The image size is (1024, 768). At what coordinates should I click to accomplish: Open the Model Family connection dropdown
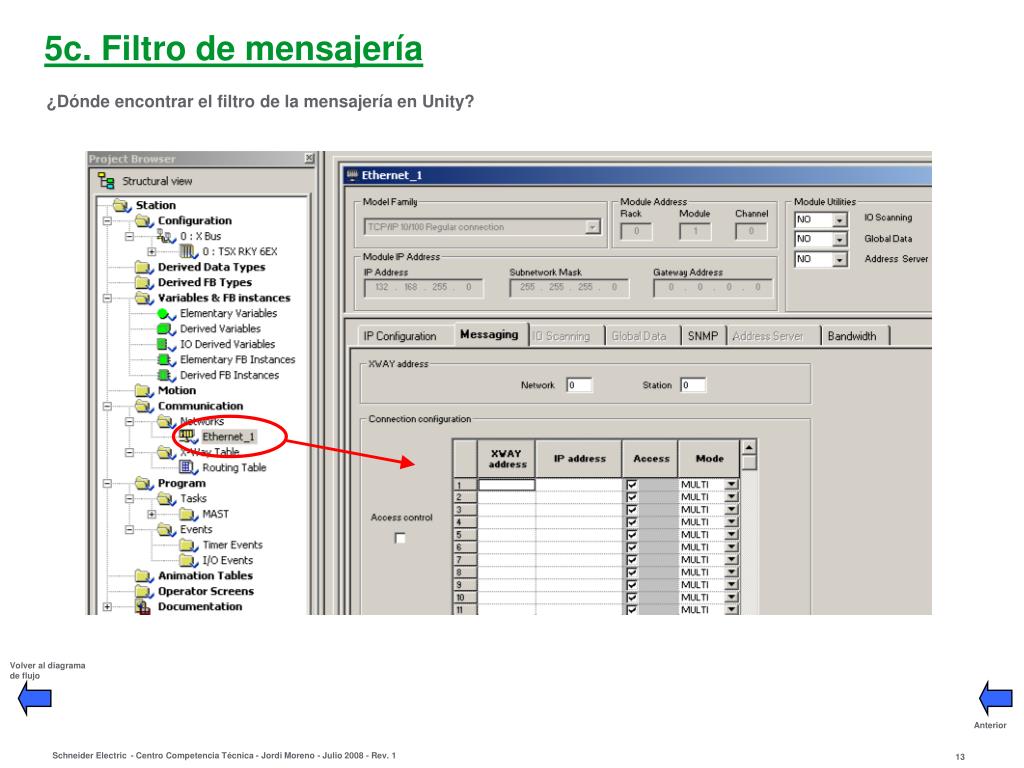point(592,227)
